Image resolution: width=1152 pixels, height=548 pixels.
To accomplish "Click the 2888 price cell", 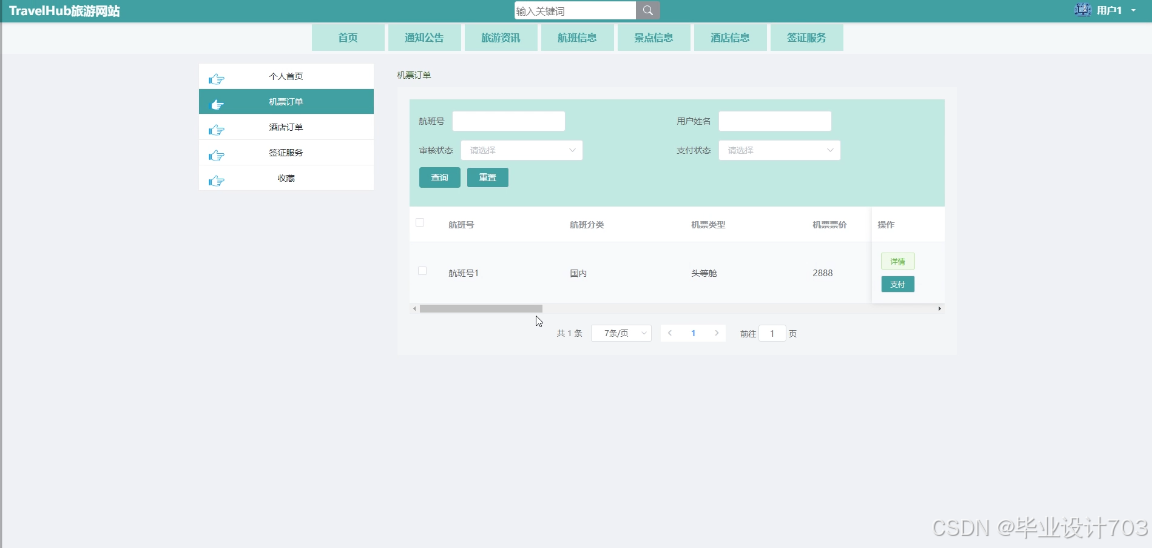I will pyautogui.click(x=823, y=273).
